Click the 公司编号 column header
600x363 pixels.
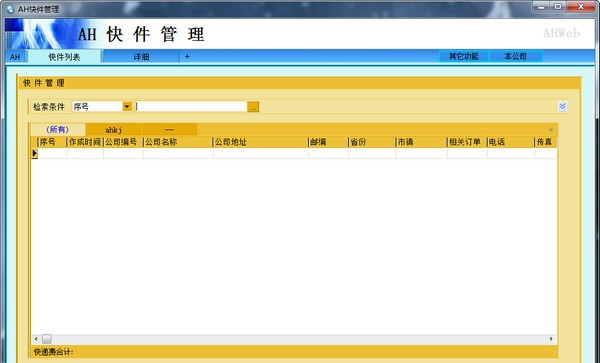(123, 142)
